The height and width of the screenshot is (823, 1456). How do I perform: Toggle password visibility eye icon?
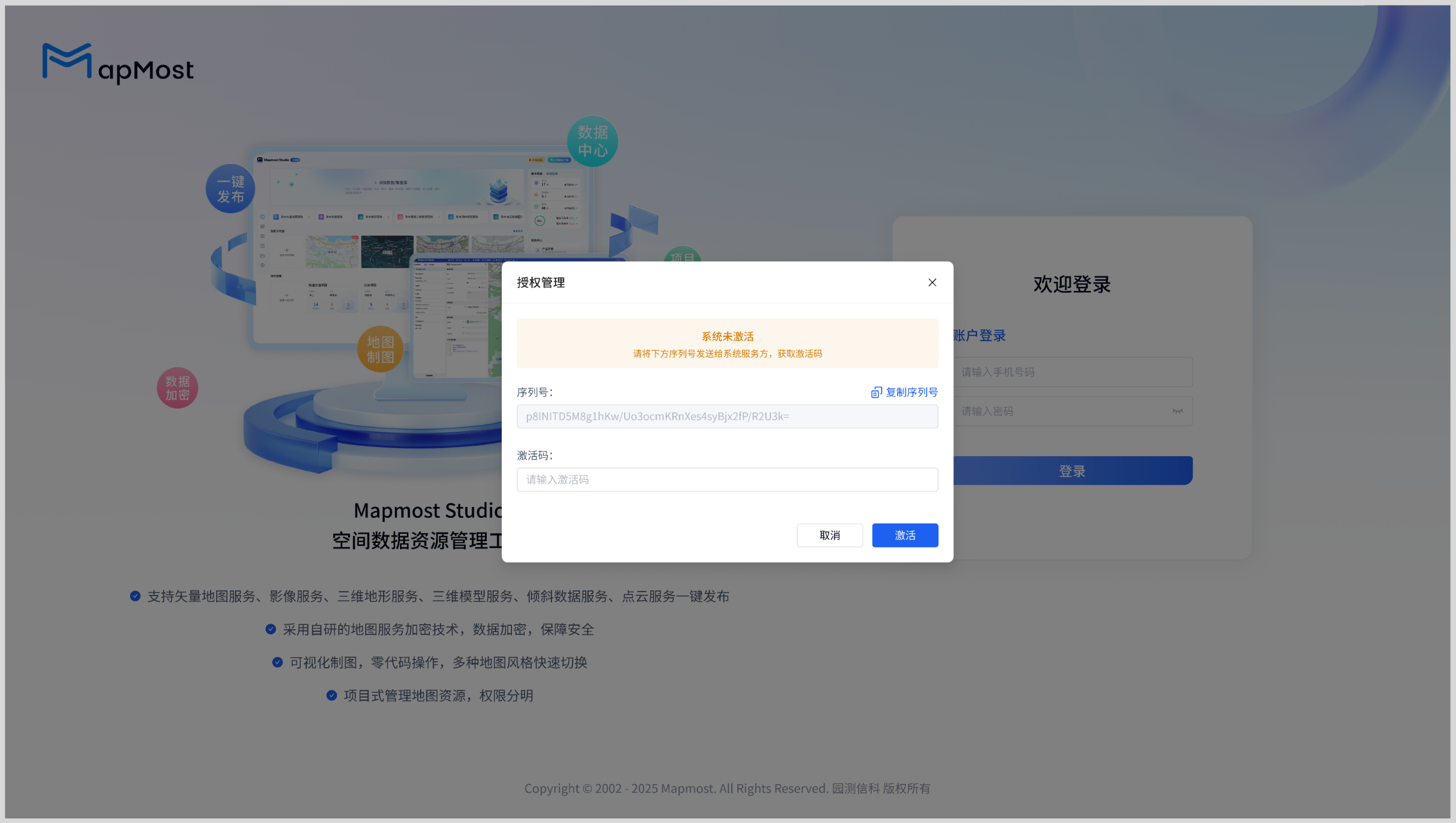tap(1177, 411)
